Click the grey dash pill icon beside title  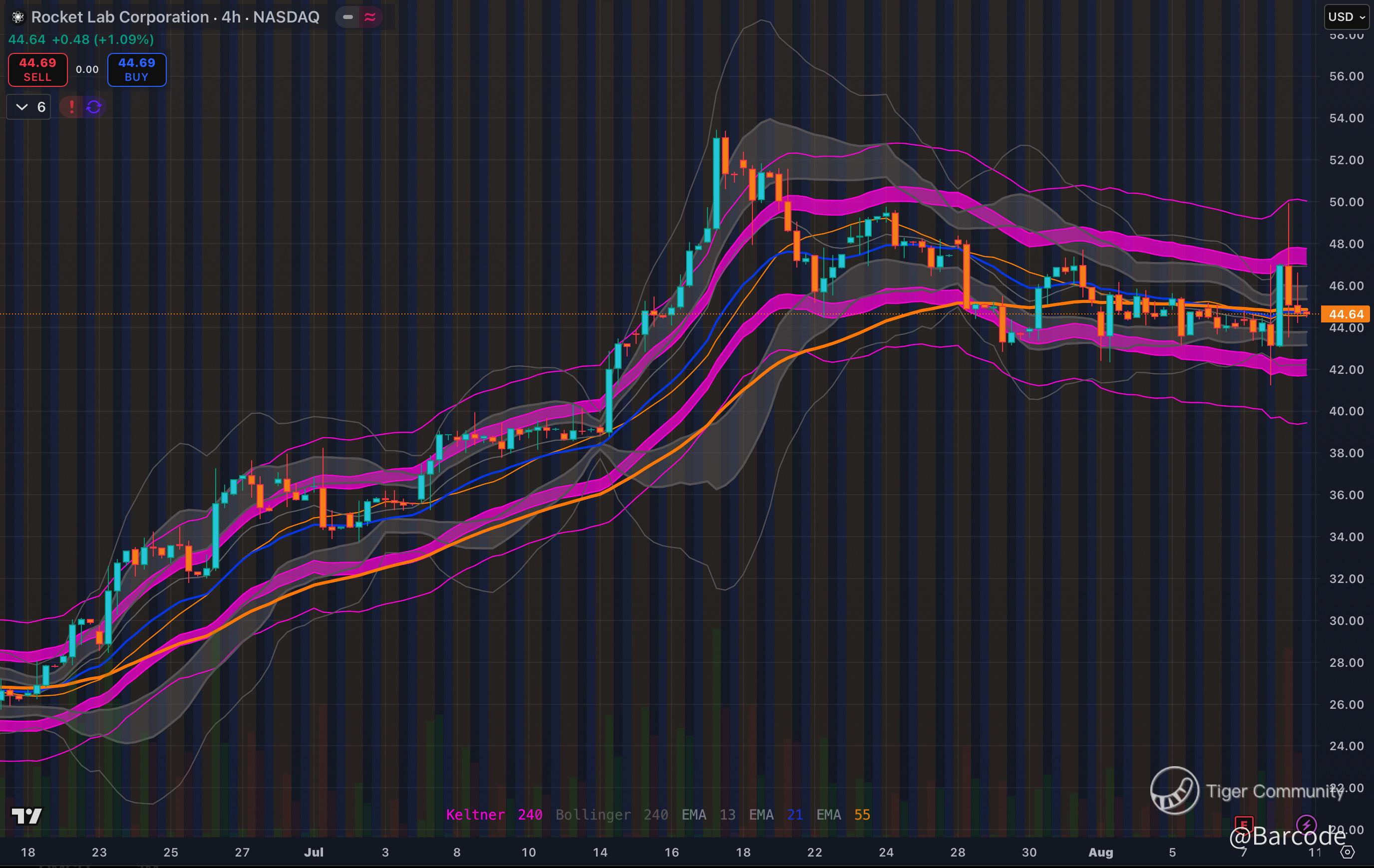point(347,17)
